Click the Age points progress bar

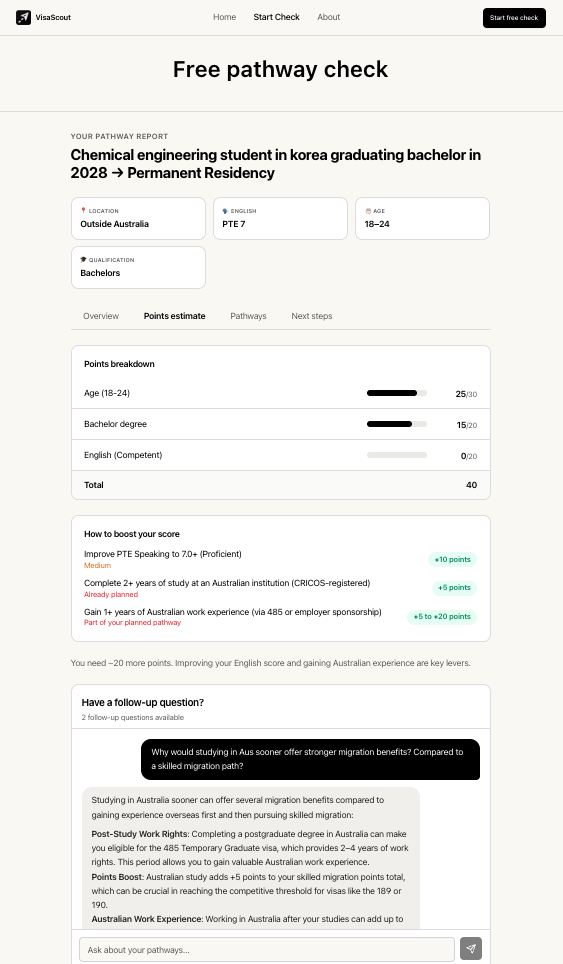[396, 393]
